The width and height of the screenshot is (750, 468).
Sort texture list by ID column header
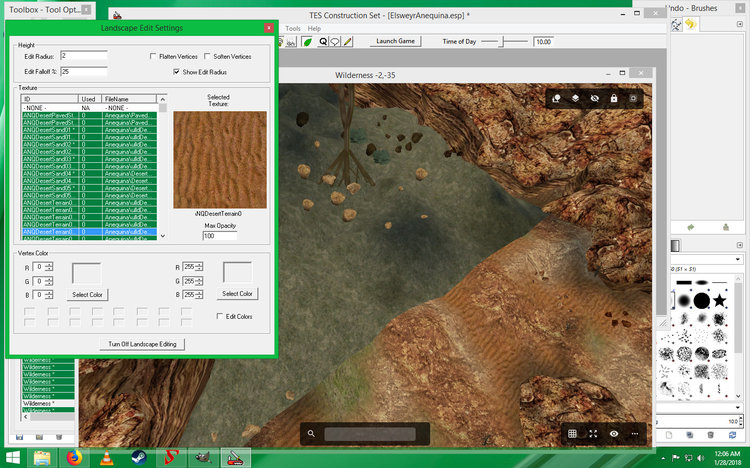tap(50, 99)
